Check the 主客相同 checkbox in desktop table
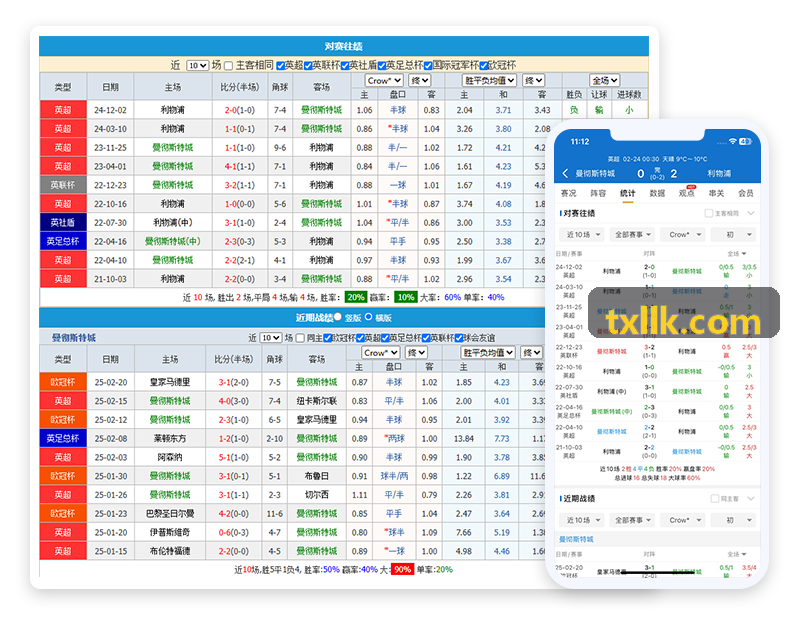Image resolution: width=800 pixels, height=625 pixels. [229, 66]
